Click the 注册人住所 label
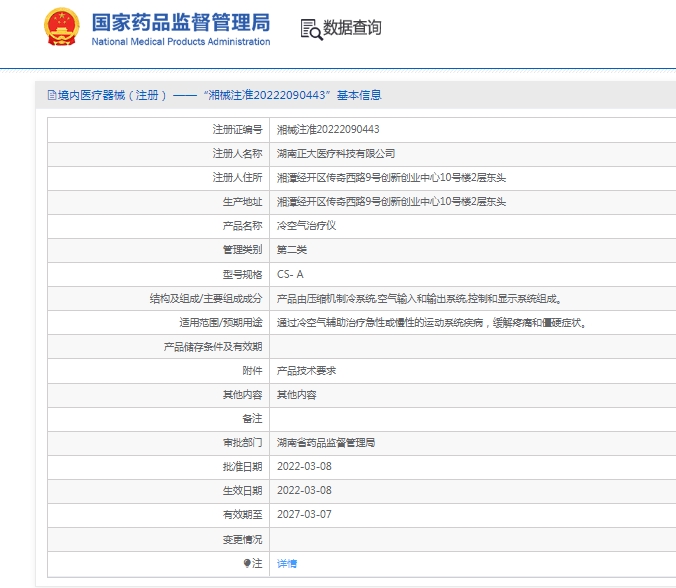The width and height of the screenshot is (676, 588). tap(237, 178)
